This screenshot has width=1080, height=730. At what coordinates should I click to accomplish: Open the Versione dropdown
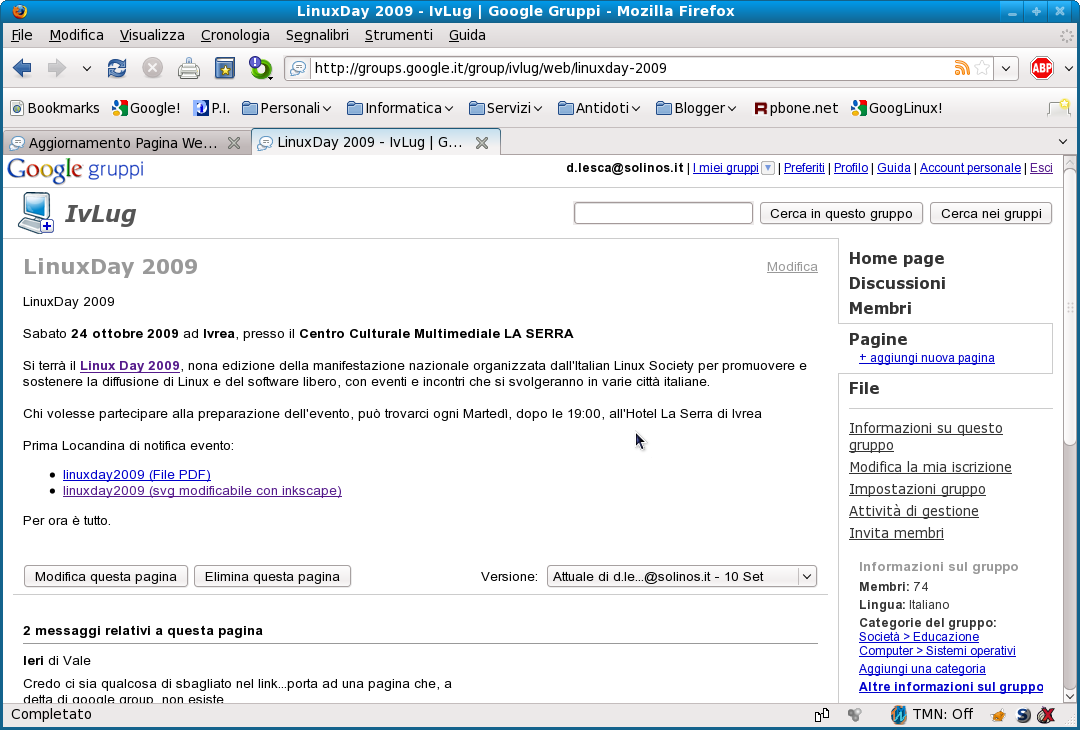(682, 576)
